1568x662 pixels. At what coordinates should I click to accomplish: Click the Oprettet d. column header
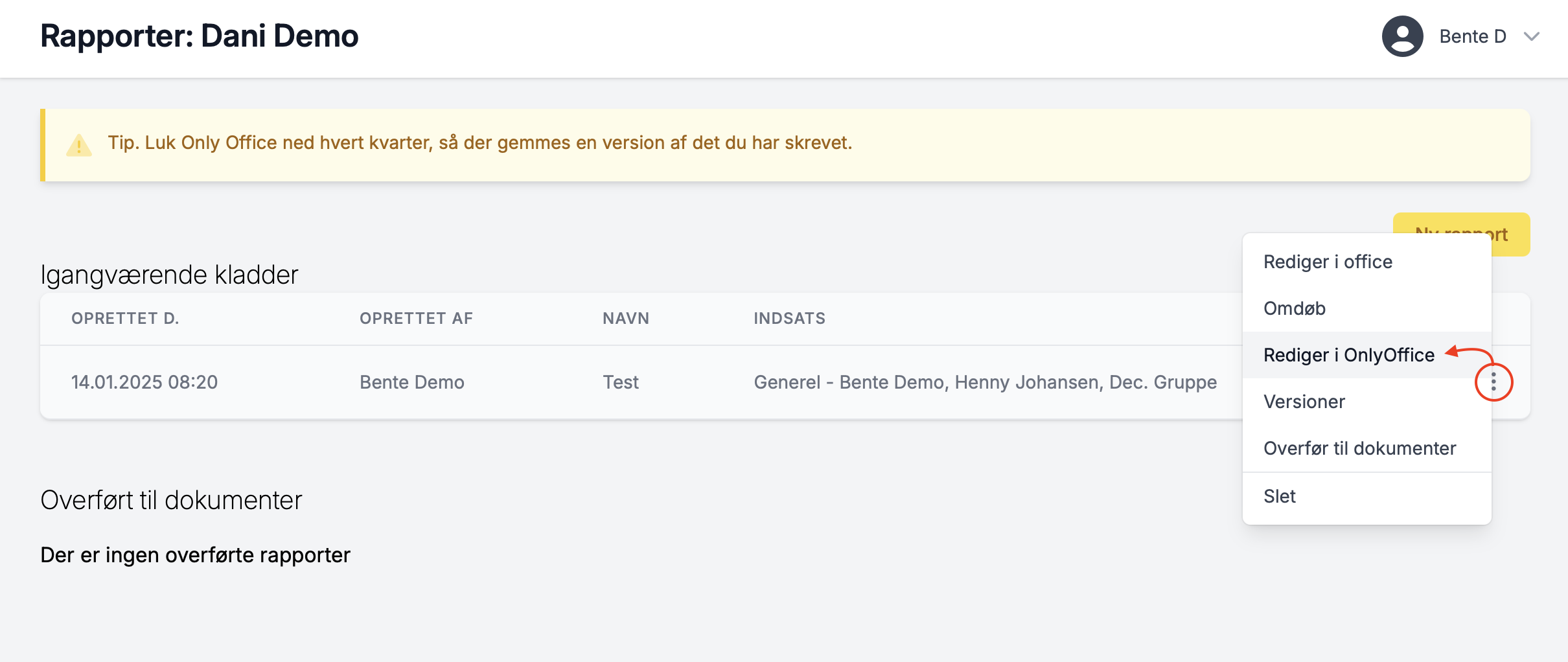(x=125, y=318)
